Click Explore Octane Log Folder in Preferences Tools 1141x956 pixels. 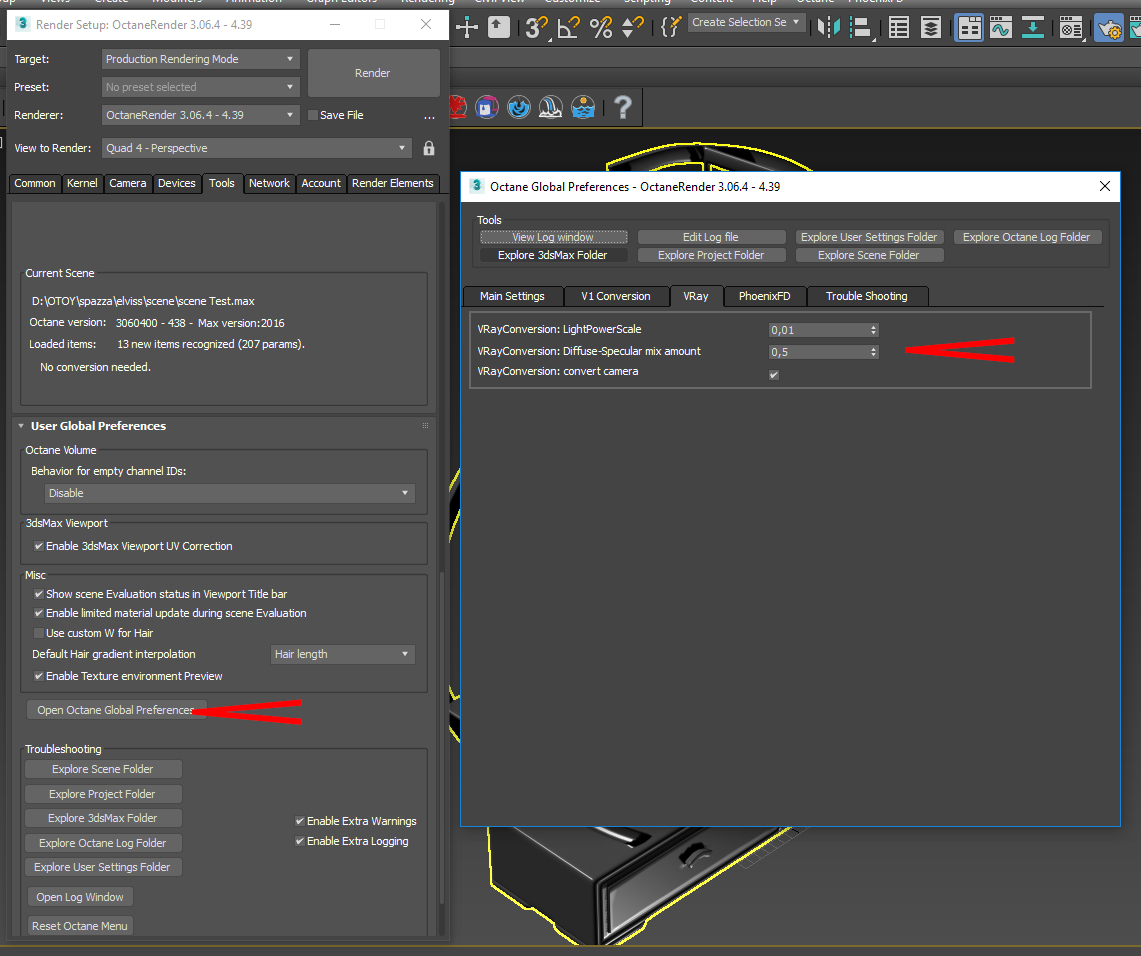click(x=1027, y=237)
